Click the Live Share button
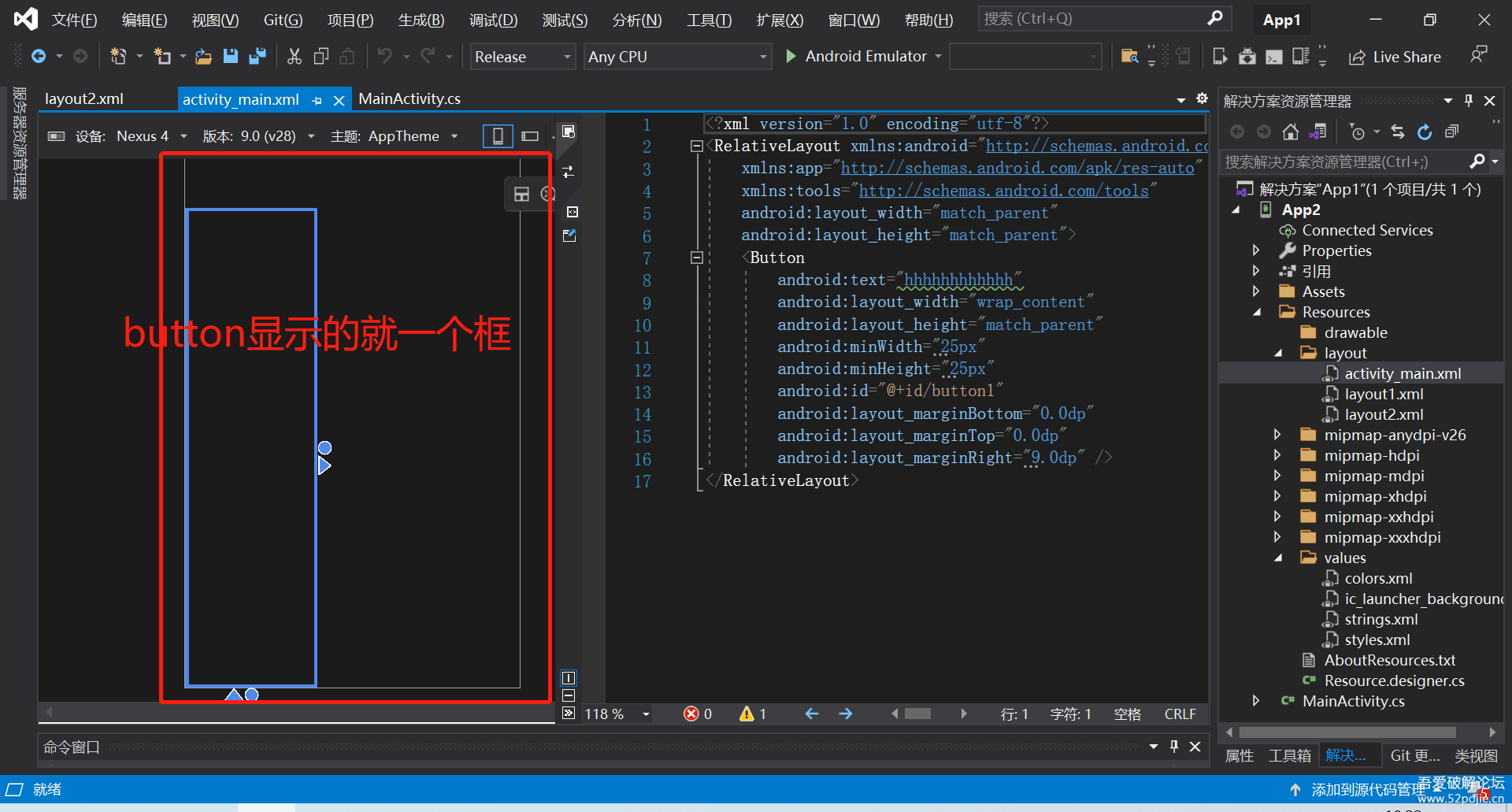1512x812 pixels. [x=1395, y=57]
